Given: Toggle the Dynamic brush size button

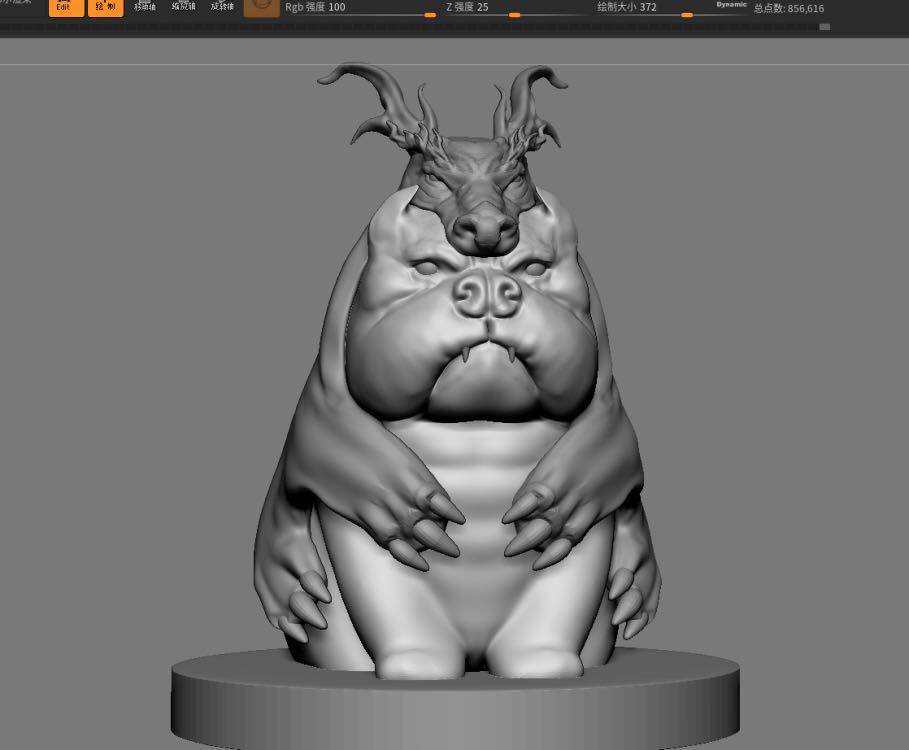Looking at the screenshot, I should tap(732, 5).
